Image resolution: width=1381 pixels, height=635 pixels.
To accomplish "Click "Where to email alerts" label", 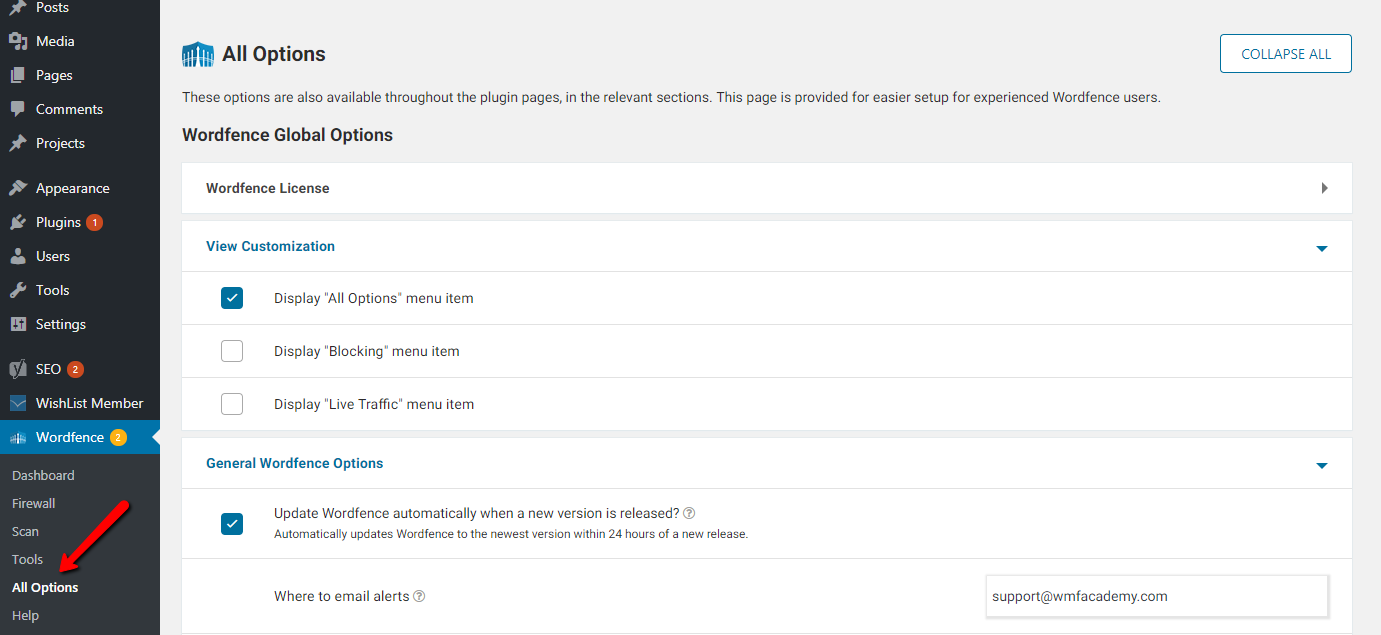I will coord(342,596).
